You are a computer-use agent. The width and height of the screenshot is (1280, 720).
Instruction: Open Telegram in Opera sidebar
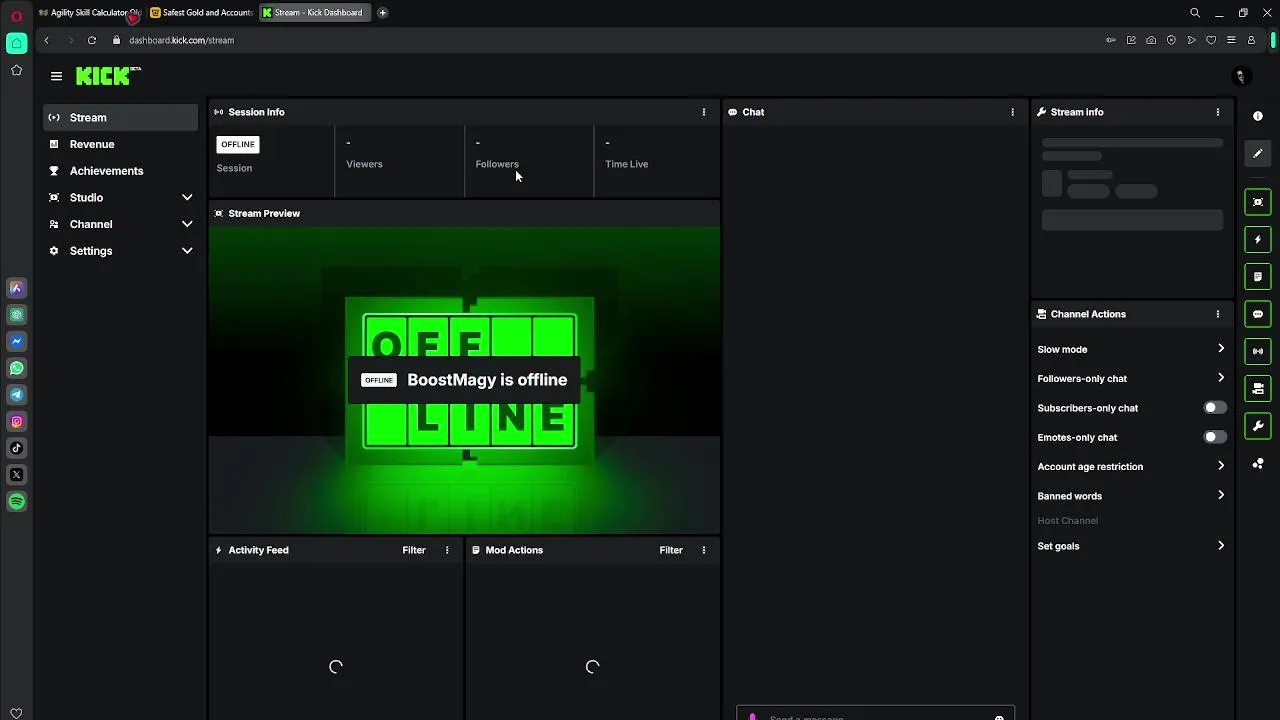pos(16,395)
